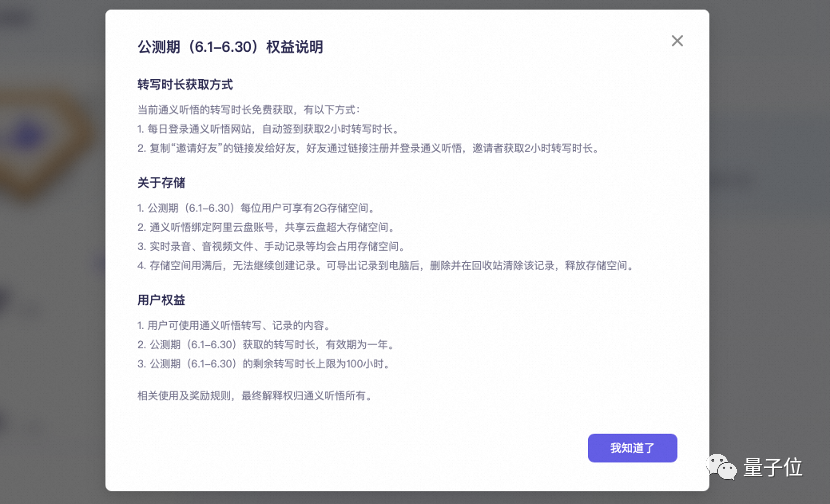830x504 pixels.
Task: Click the line 当前通义听悟的转写时长免费获取
Action: (249, 110)
